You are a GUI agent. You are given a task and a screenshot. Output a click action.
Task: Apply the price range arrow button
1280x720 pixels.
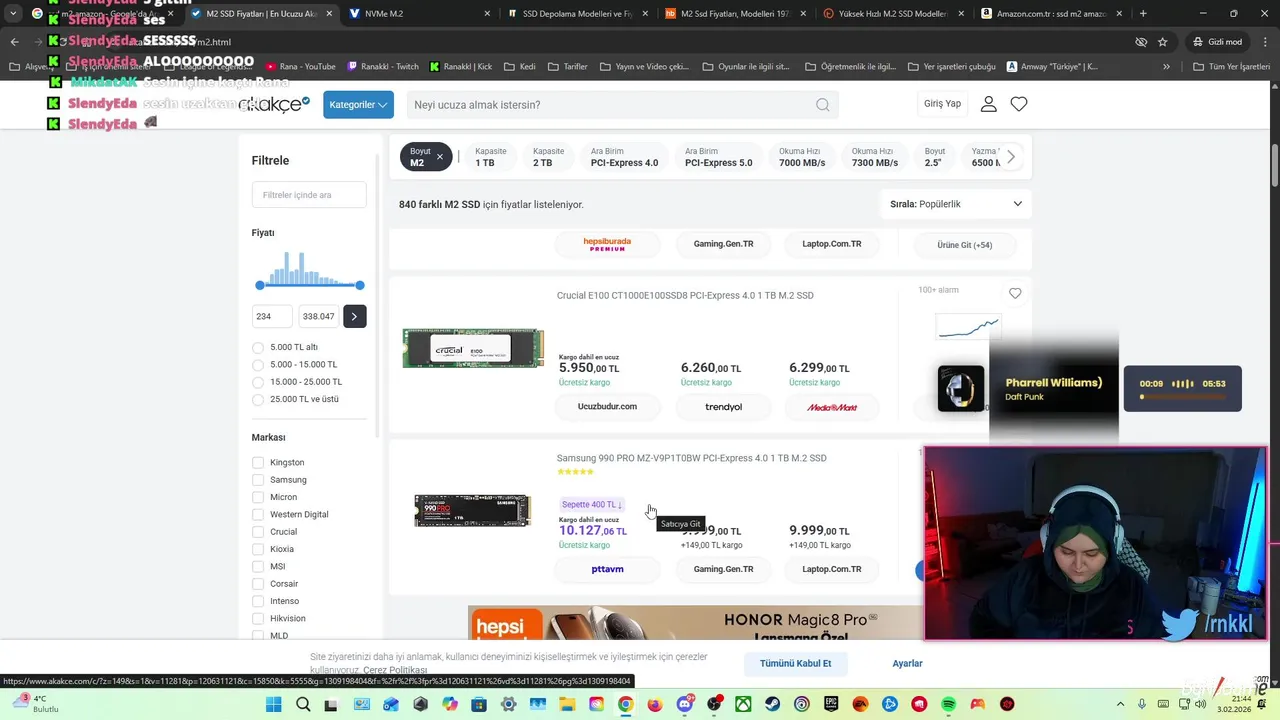click(354, 316)
